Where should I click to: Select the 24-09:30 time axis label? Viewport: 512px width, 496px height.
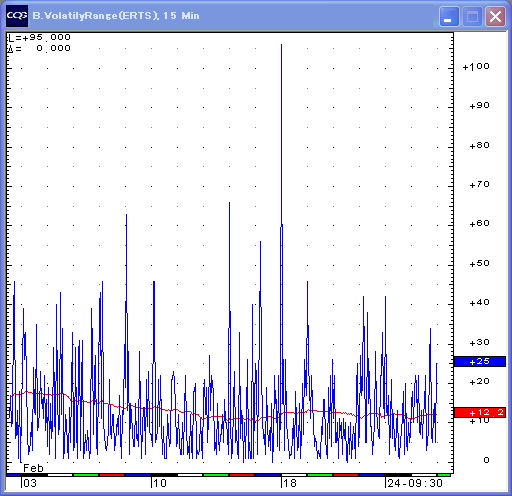tap(414, 483)
